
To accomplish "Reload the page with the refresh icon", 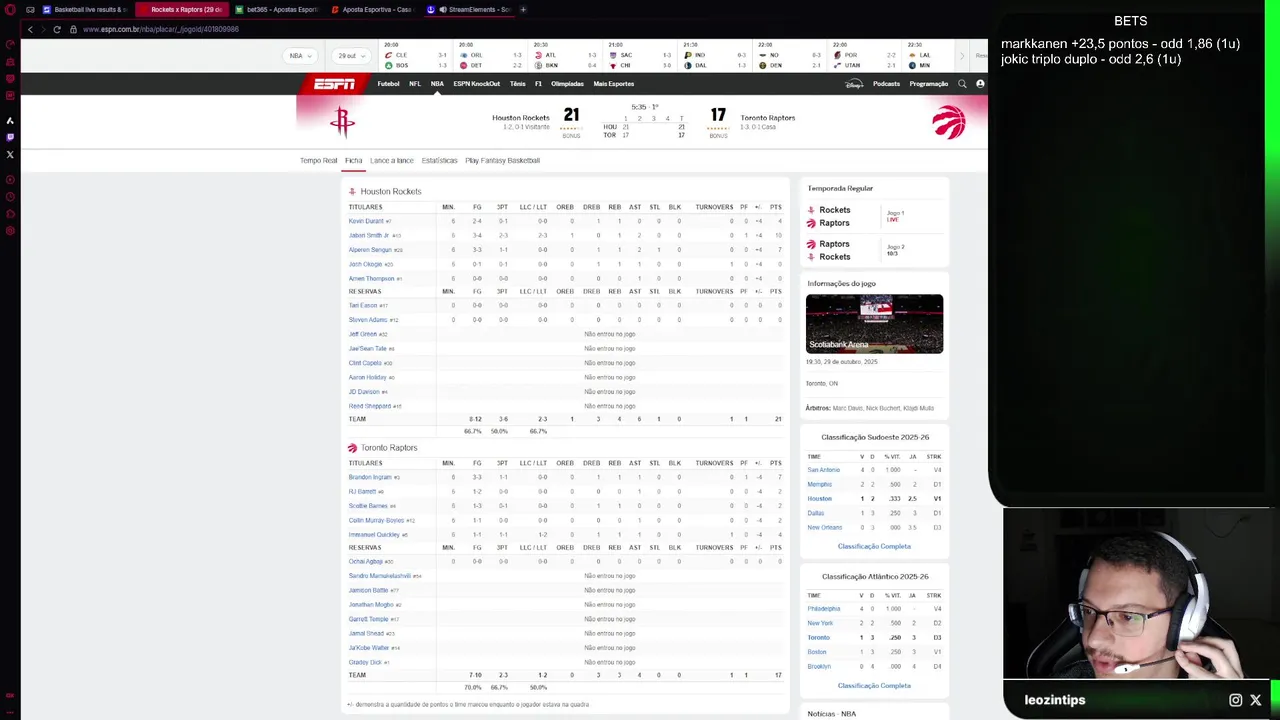I will click(x=57, y=29).
